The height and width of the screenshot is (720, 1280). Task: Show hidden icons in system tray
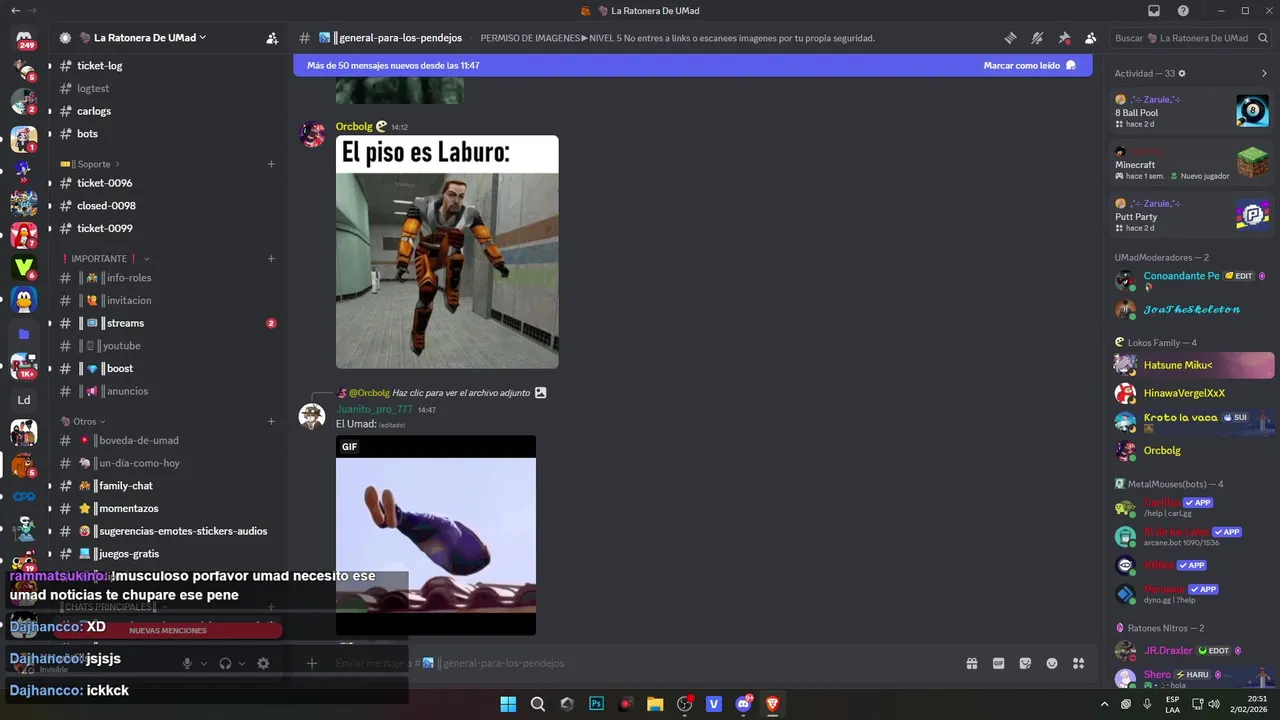[1104, 704]
